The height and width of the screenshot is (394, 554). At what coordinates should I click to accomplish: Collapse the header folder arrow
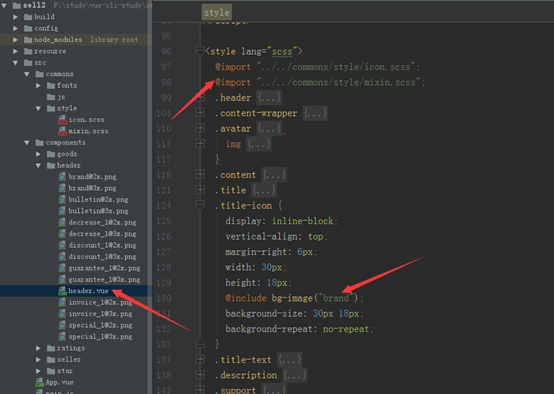click(x=38, y=165)
